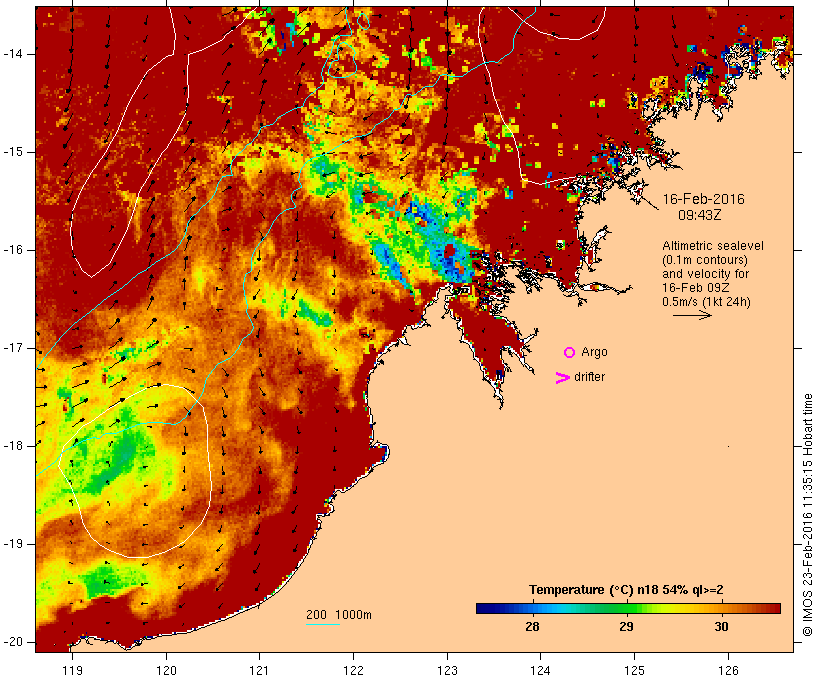
Task: Click the '(0.1m contours)' text
Action: [x=705, y=260]
